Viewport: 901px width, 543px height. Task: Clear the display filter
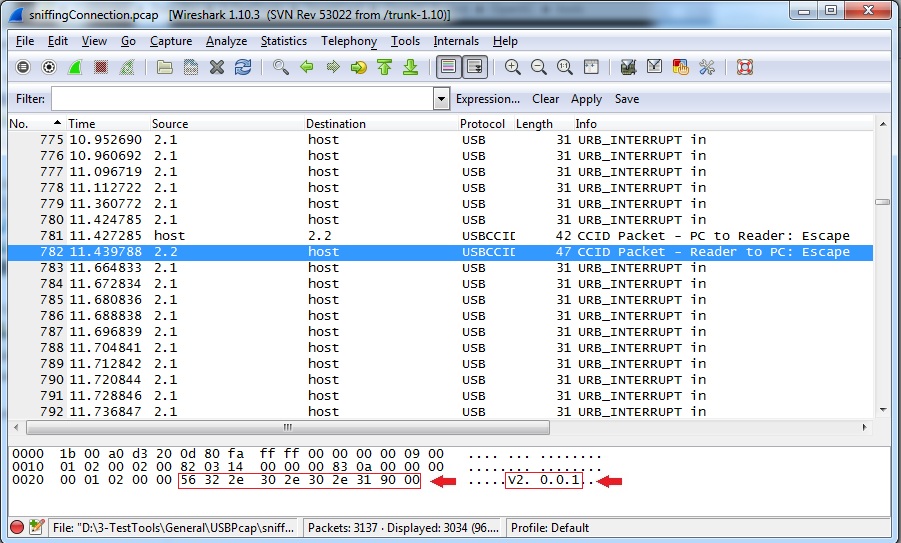(545, 99)
